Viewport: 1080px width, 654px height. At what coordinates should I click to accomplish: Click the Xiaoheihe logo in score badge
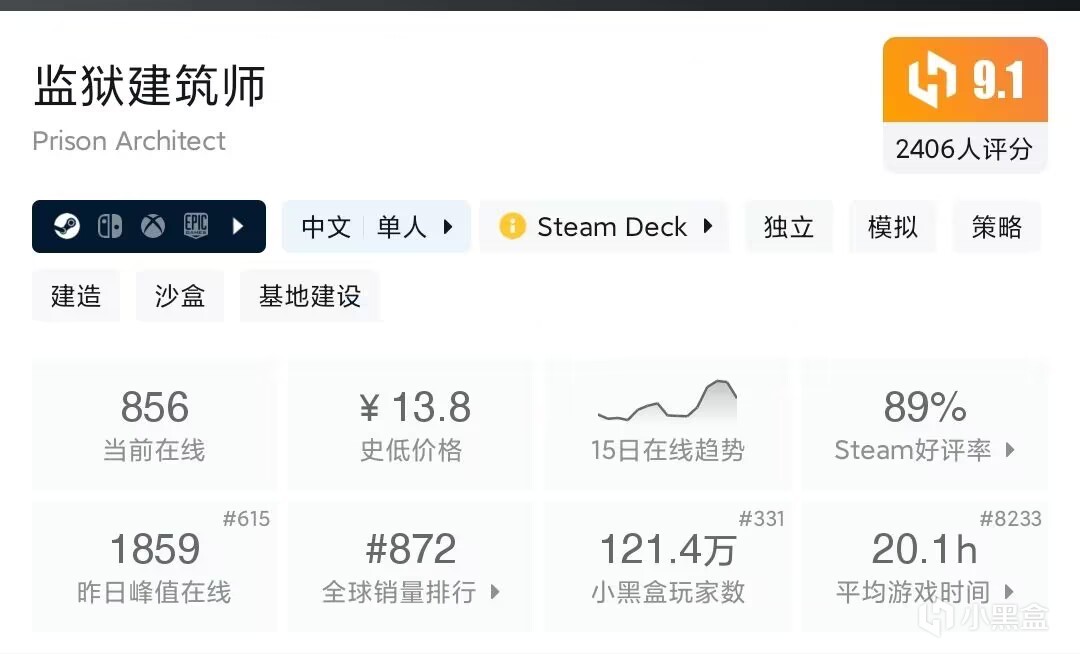[x=932, y=82]
